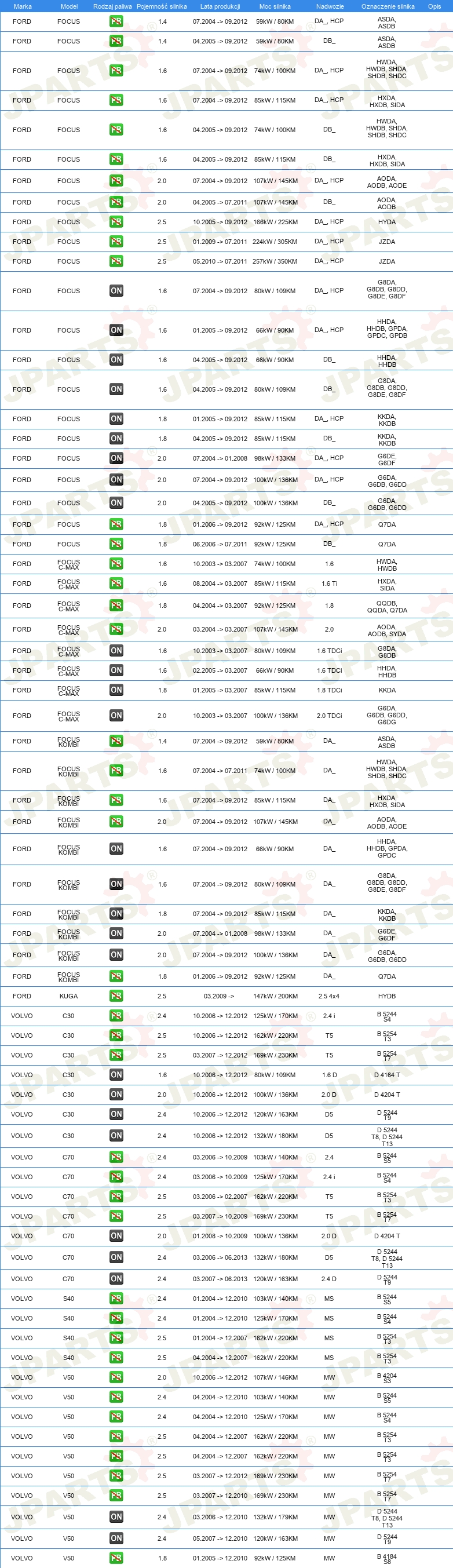This screenshot has height=1568, width=453.
Task: Click PB icon in Focus 06.2006 -> 07.2011 row
Action: [x=116, y=544]
